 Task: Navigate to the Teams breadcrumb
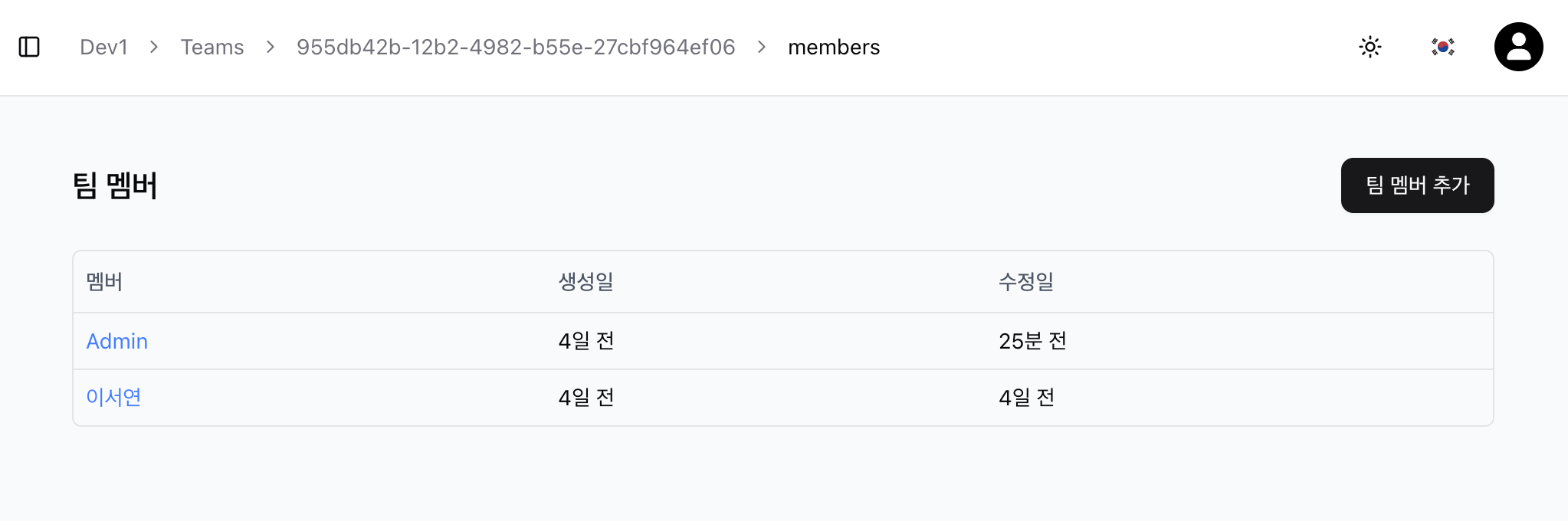[x=212, y=47]
